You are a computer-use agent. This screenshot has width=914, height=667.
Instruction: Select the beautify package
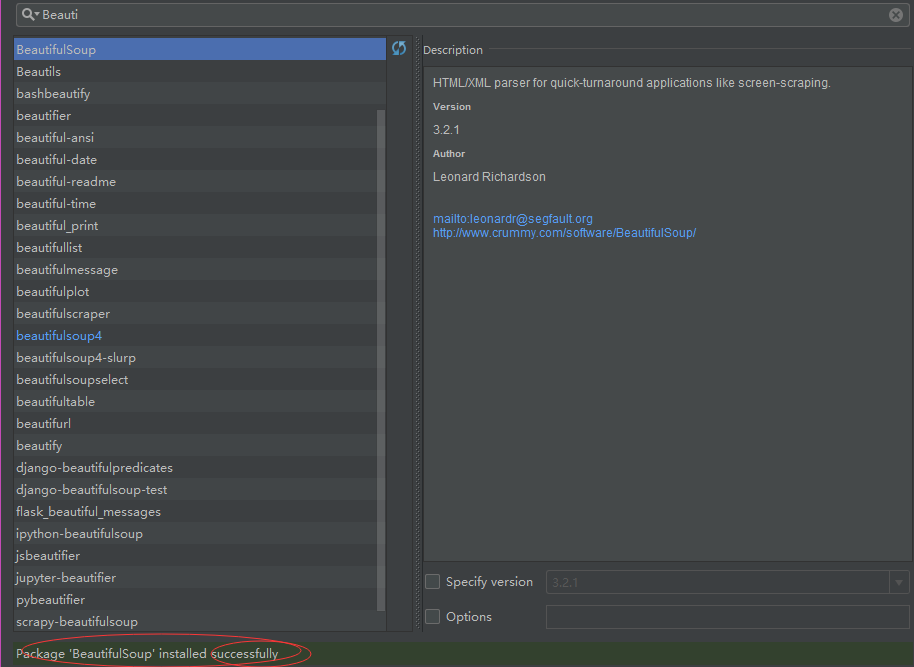pos(196,445)
